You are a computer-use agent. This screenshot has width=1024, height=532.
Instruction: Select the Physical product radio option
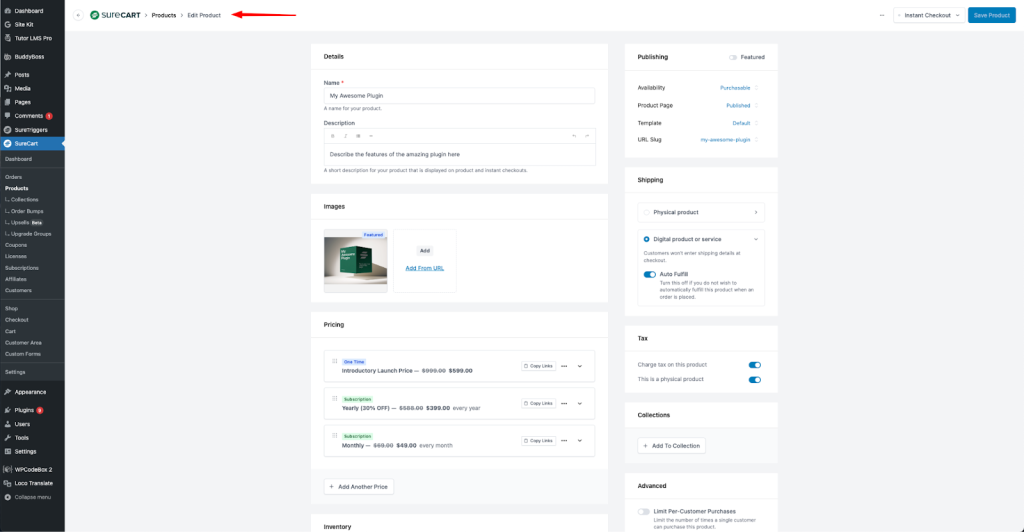(x=645, y=212)
